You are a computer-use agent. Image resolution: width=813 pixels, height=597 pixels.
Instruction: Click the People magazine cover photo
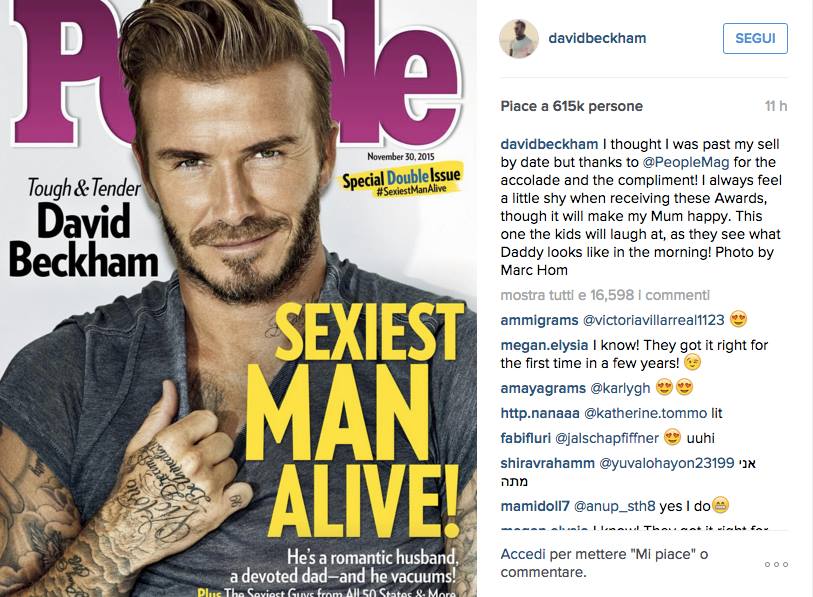pyautogui.click(x=238, y=298)
